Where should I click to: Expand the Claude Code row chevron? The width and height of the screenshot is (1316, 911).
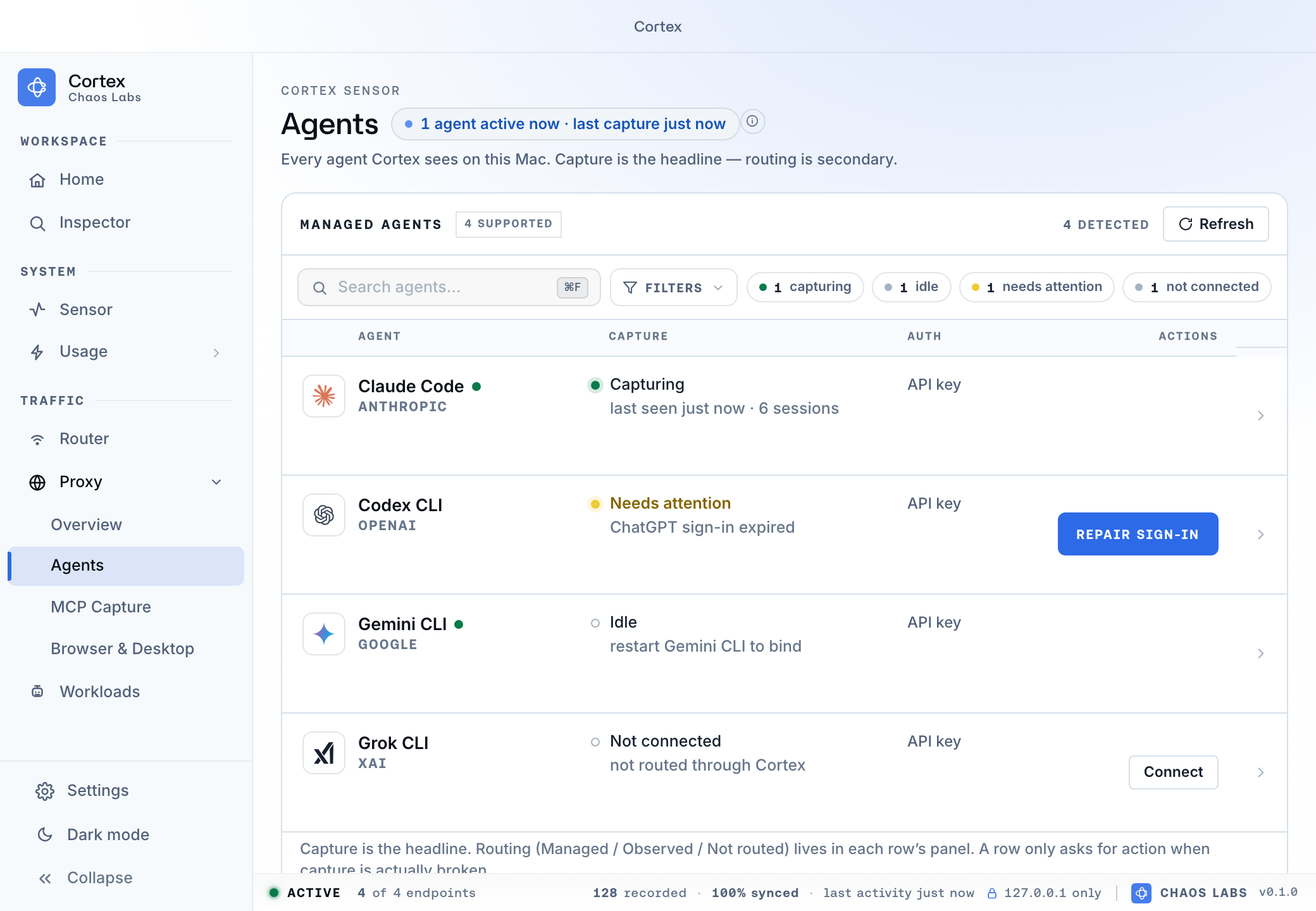coord(1261,416)
